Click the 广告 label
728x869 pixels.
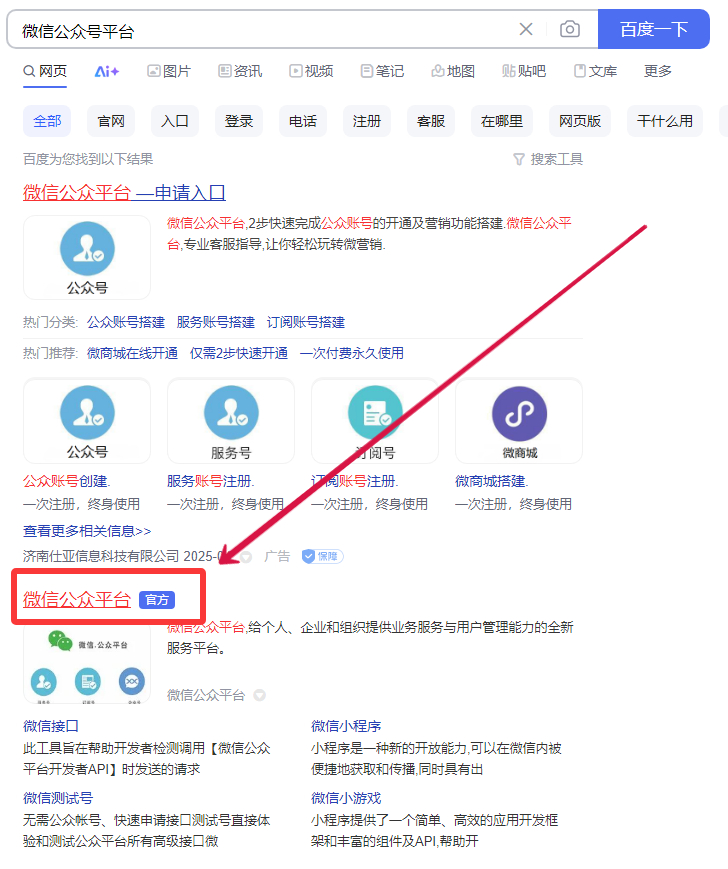(x=277, y=556)
